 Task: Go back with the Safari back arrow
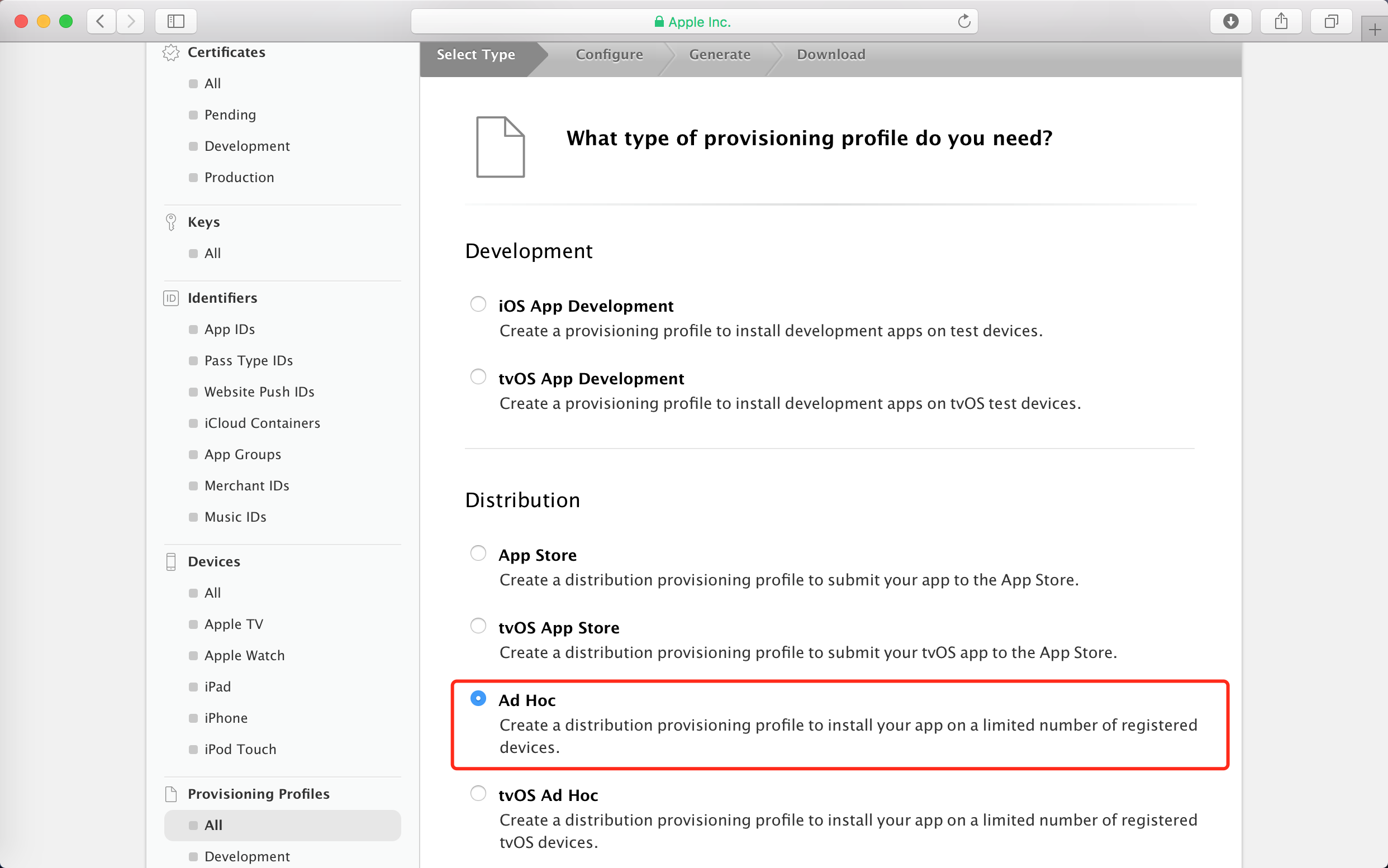coord(101,22)
